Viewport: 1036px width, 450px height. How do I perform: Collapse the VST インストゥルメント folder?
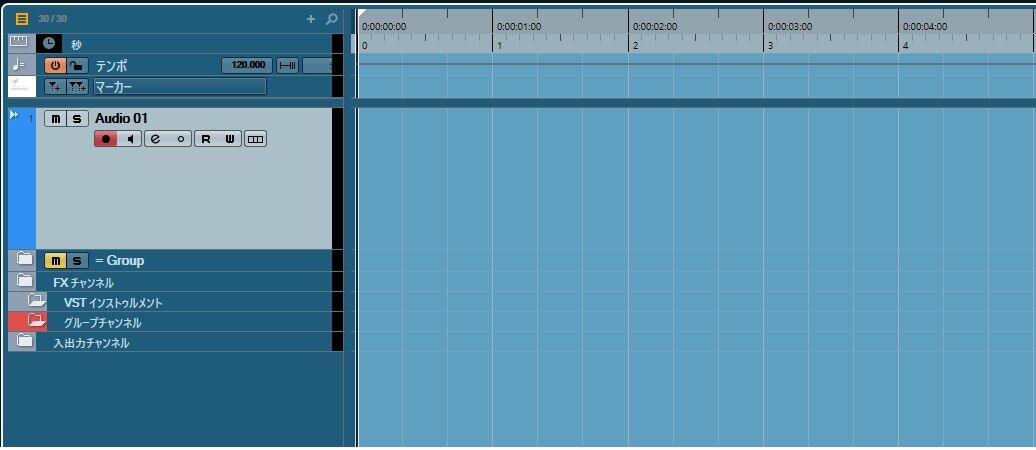click(36, 301)
